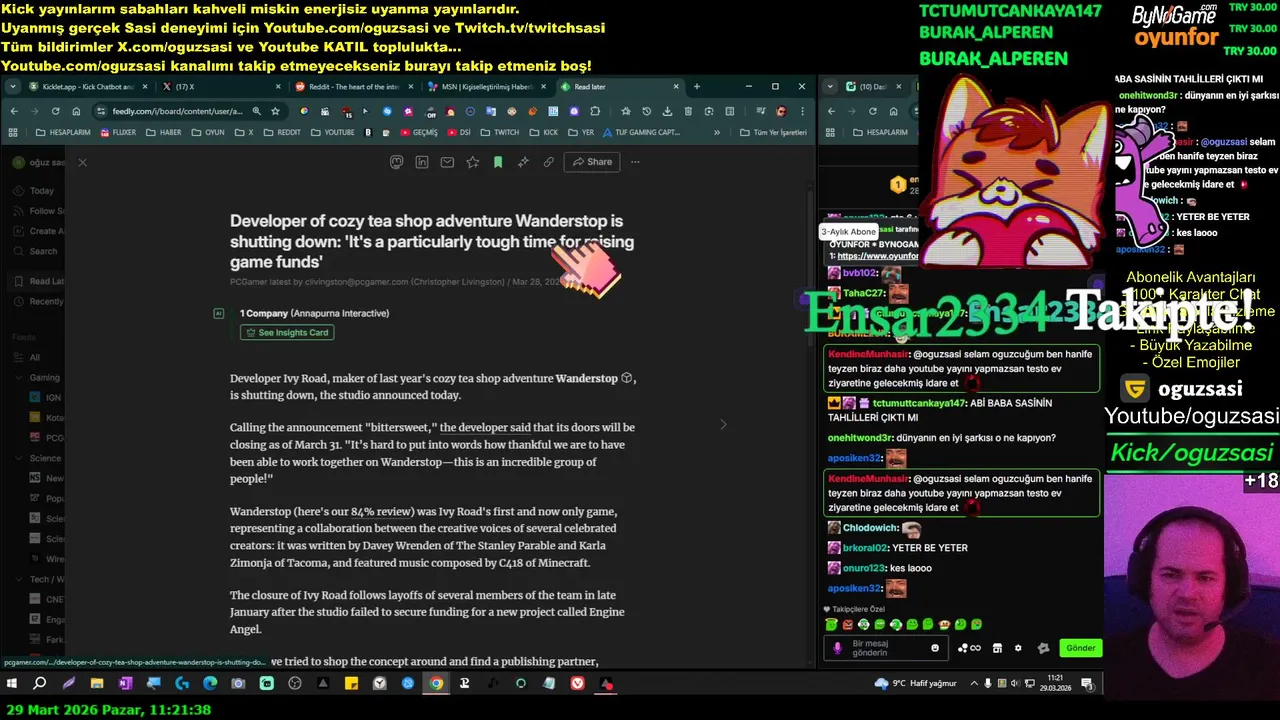Open the tab search dropdown arrow
Viewport: 1280px width, 720px height.
(x=12, y=87)
